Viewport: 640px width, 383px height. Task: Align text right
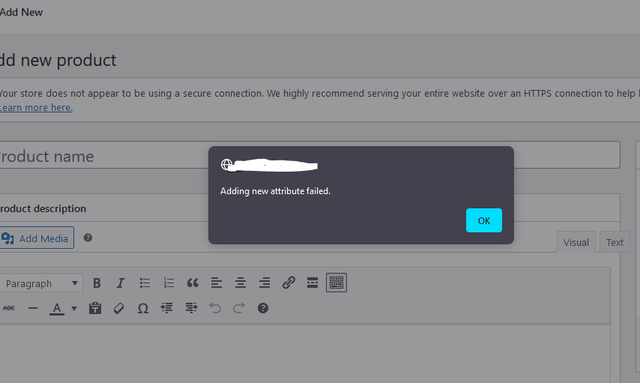coord(264,283)
